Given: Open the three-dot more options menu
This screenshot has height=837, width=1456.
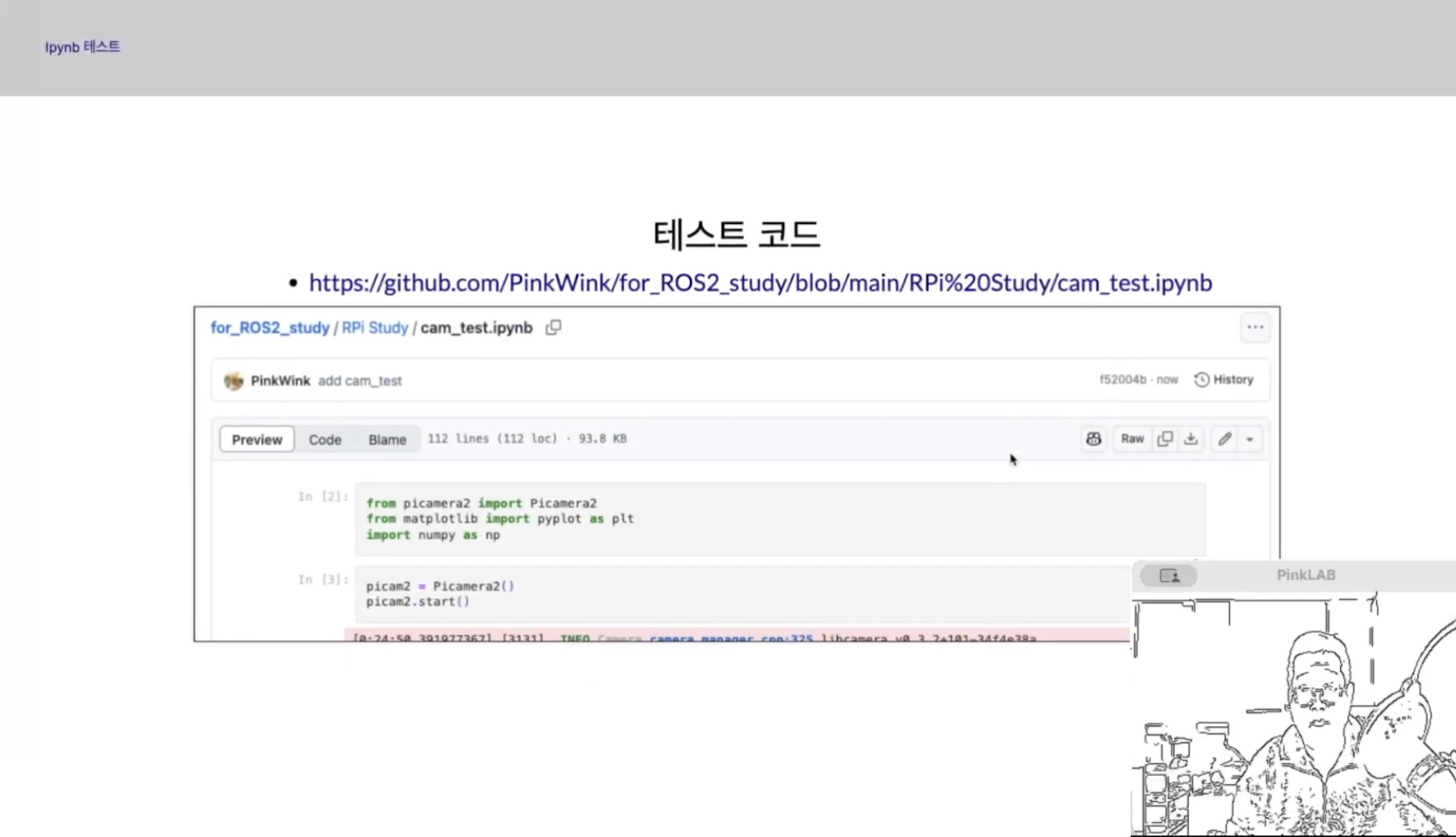Looking at the screenshot, I should [x=1255, y=327].
